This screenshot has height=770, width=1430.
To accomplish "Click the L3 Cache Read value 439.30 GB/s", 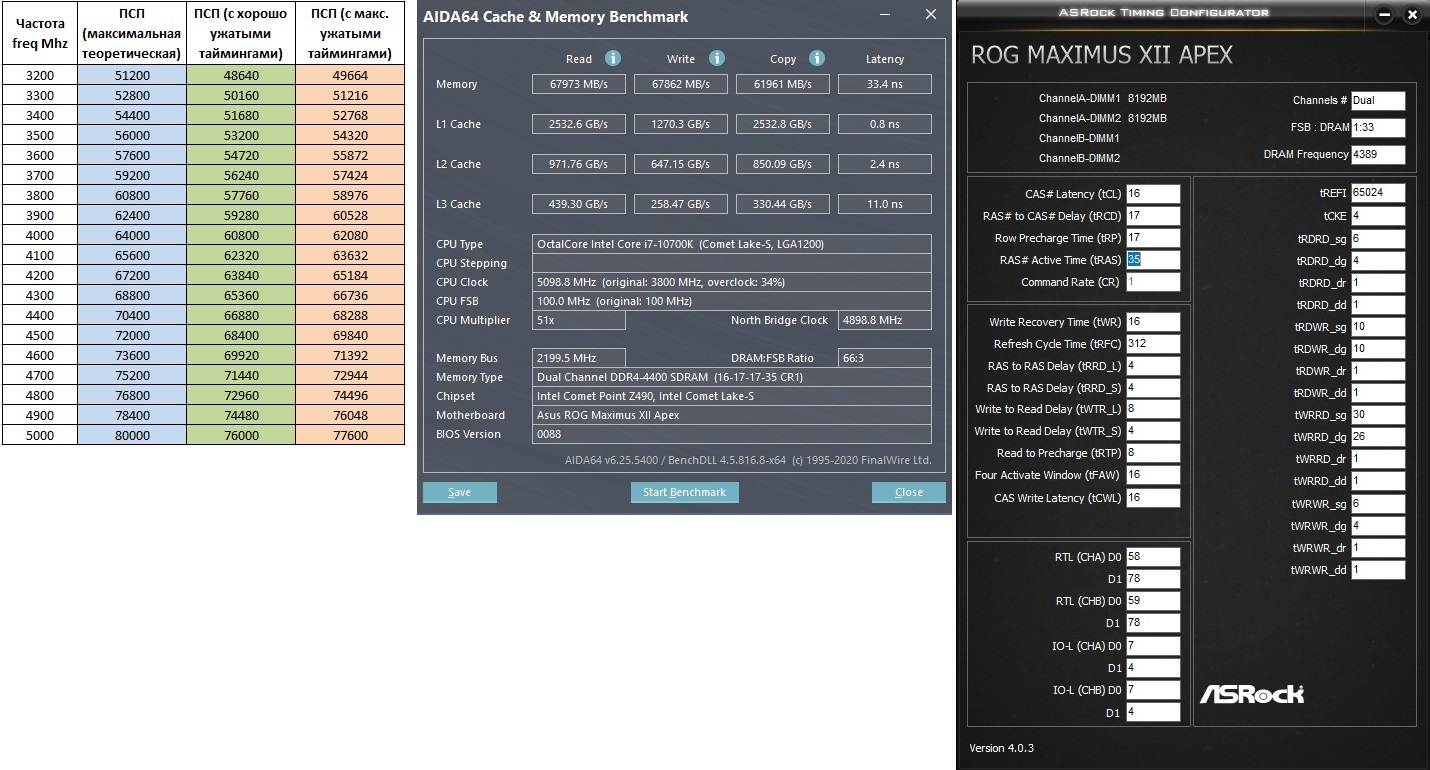I will tap(579, 204).
